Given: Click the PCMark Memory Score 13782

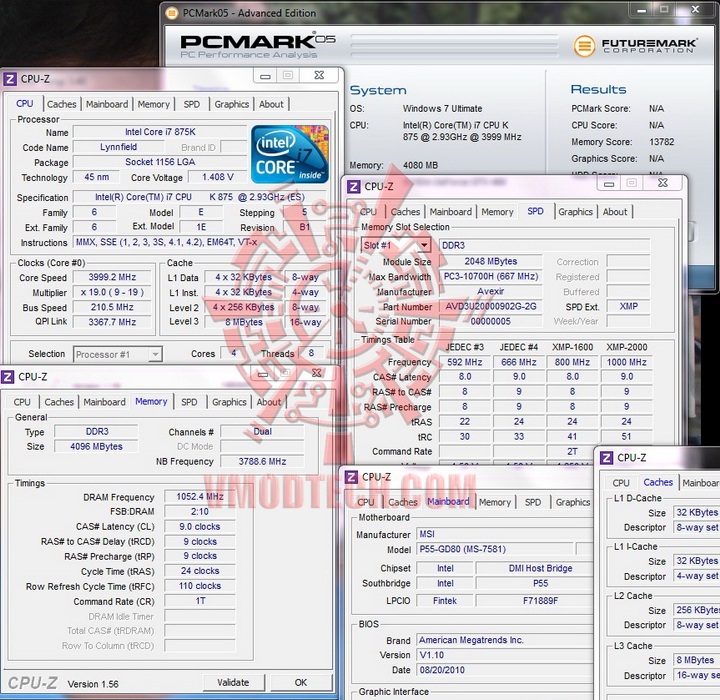Looking at the screenshot, I should pyautogui.click(x=662, y=142).
